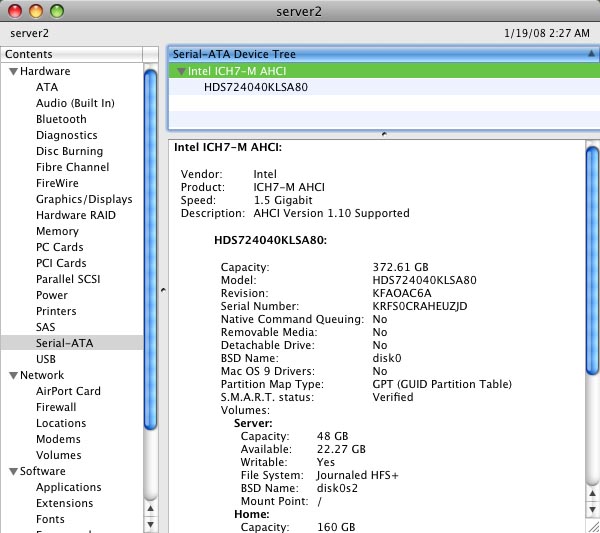The height and width of the screenshot is (533, 600).
Task: Open Graphics/Displays details
Action: coord(84,199)
